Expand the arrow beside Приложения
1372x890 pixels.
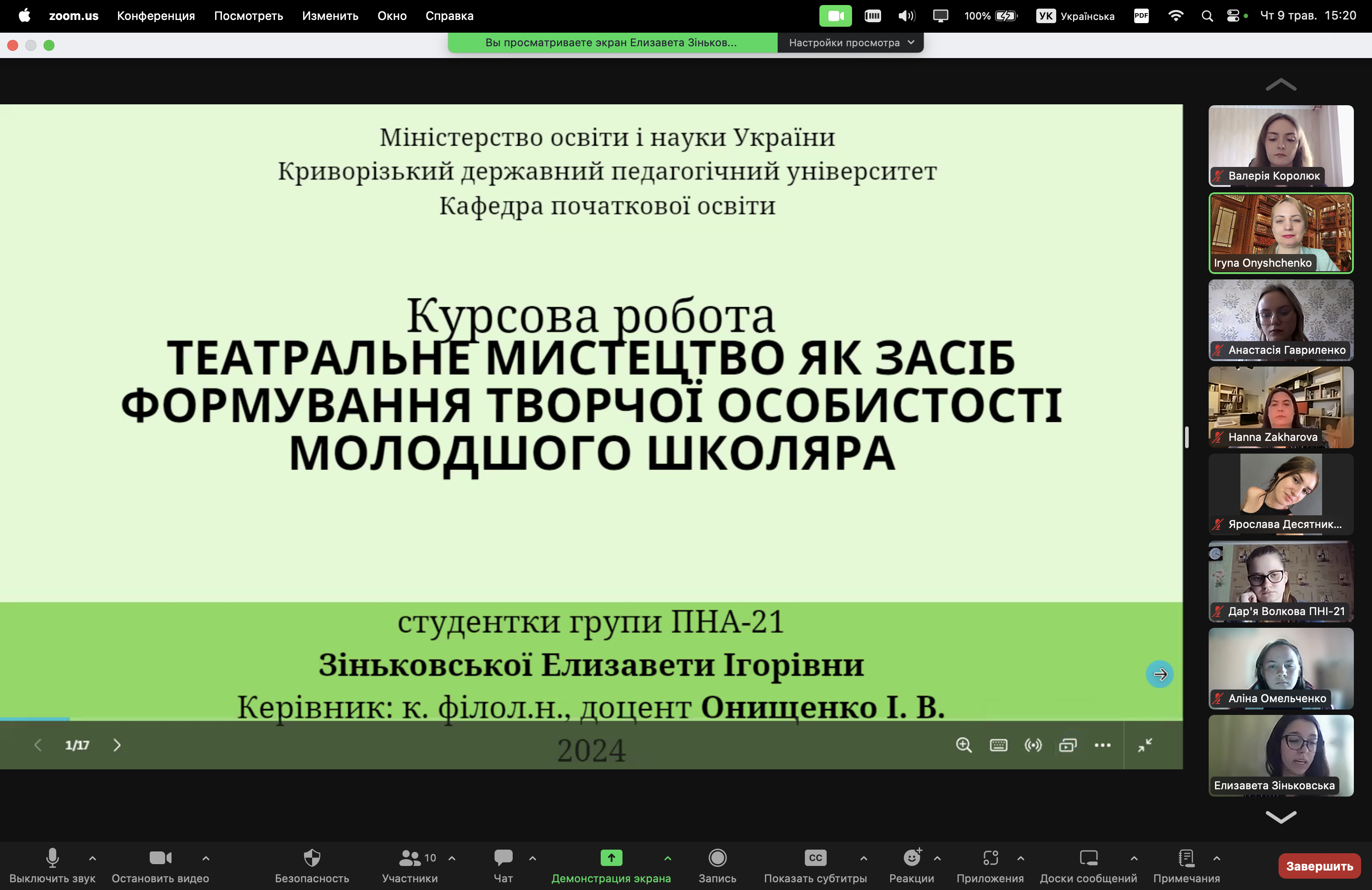point(1021,858)
